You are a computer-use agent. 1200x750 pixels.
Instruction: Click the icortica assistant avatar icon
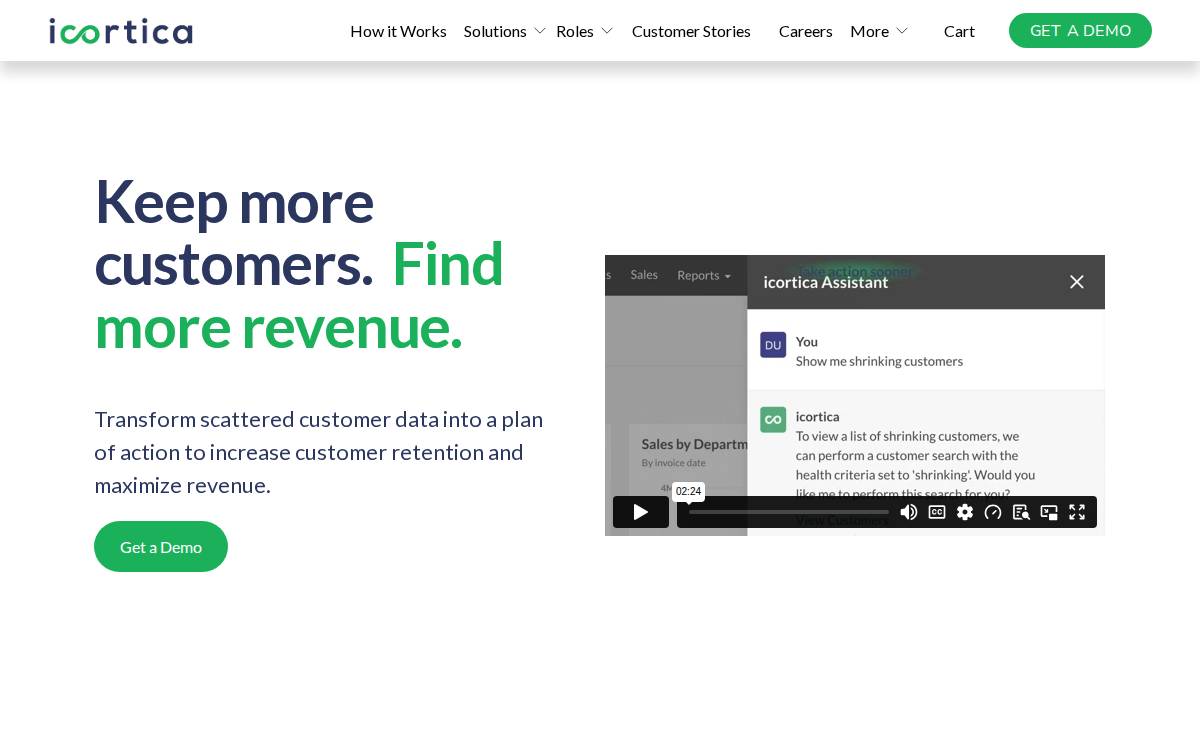pyautogui.click(x=773, y=419)
